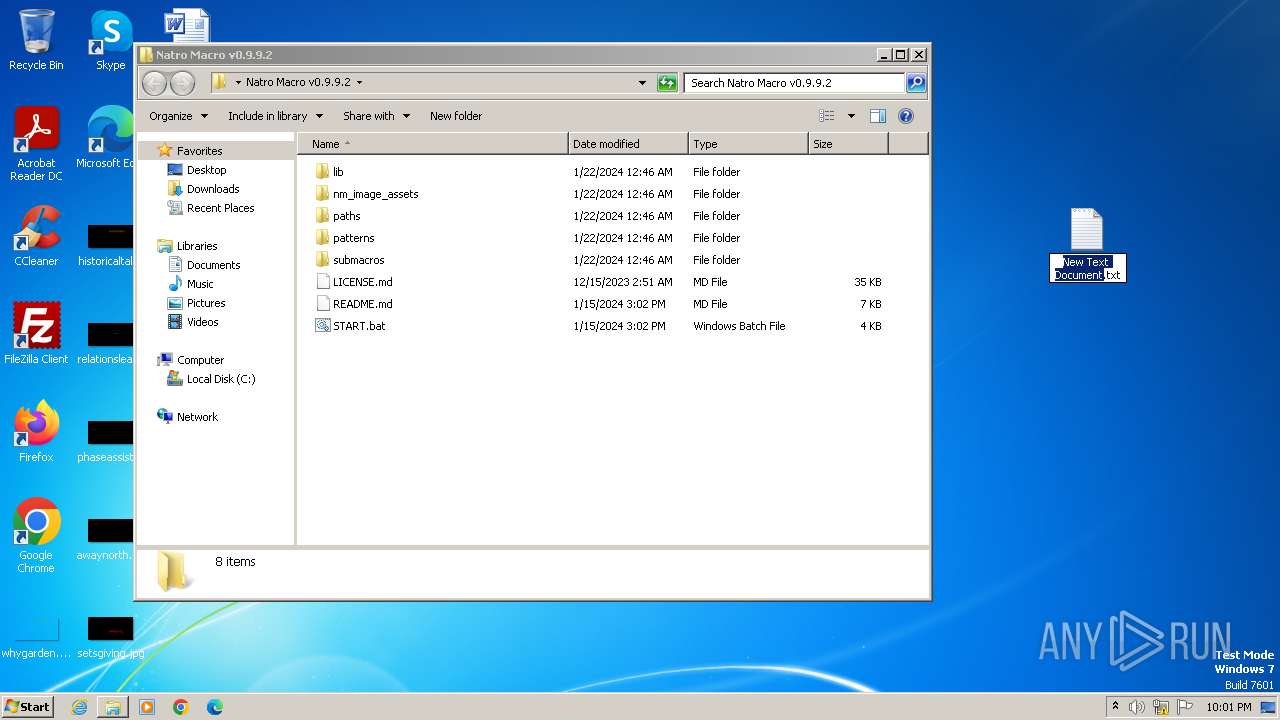The image size is (1280, 720).
Task: Click the Change your view icon
Action: (x=826, y=116)
